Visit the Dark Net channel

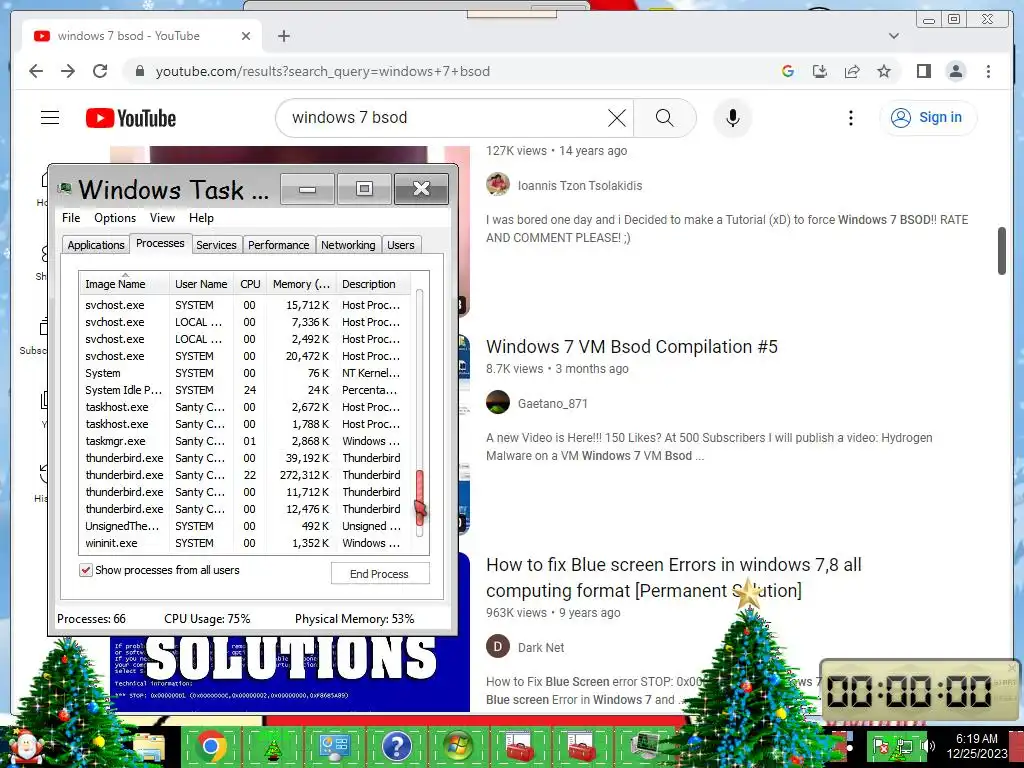[541, 647]
